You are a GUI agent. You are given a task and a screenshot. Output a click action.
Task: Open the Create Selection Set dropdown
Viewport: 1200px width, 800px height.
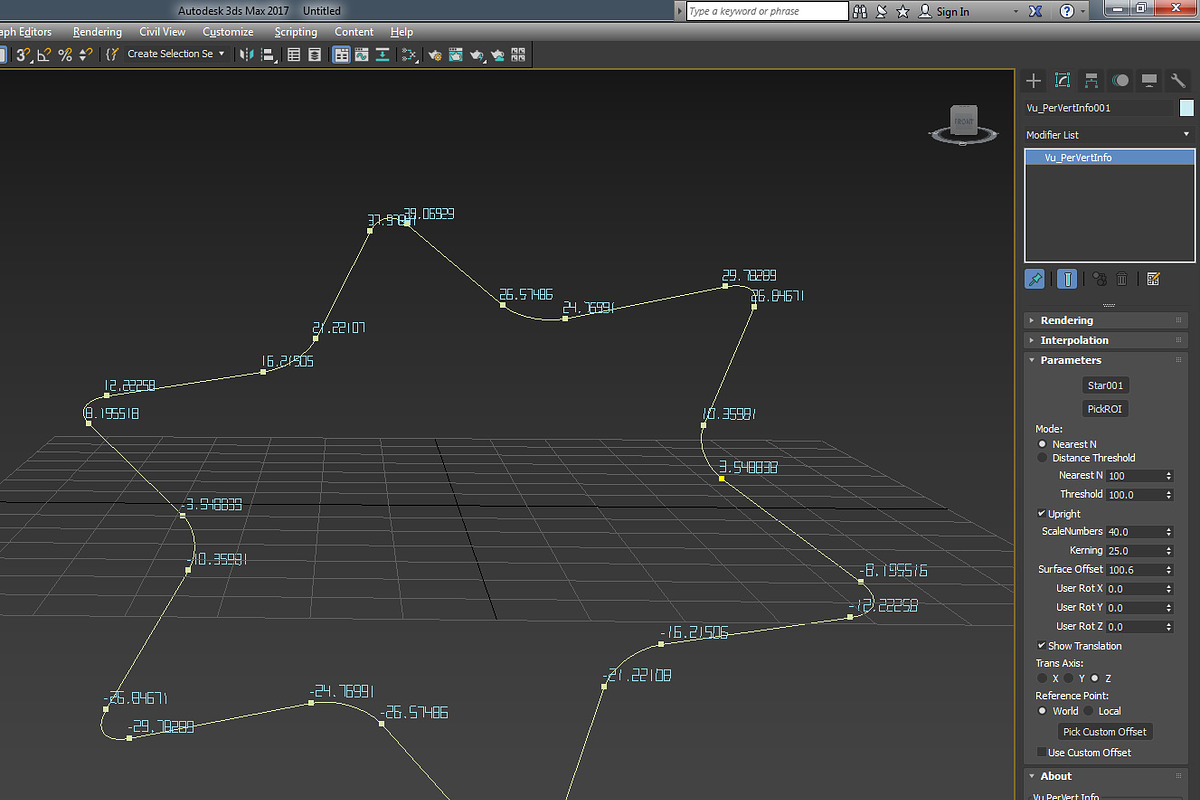(175, 54)
